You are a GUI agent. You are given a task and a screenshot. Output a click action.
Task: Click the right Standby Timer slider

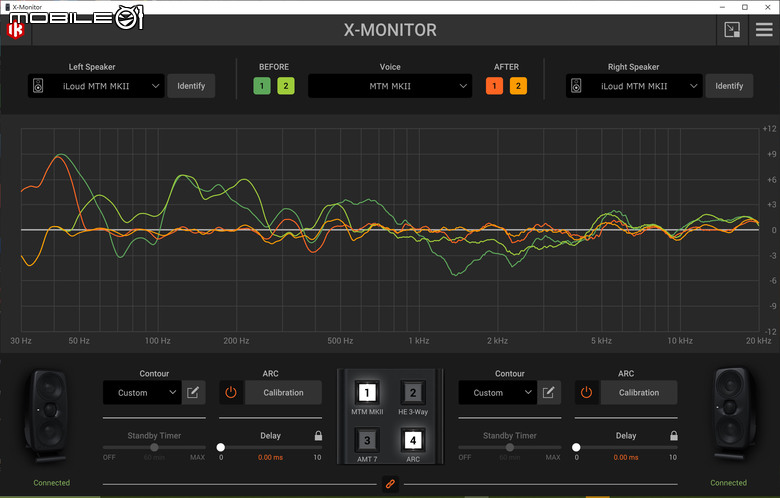(x=510, y=447)
